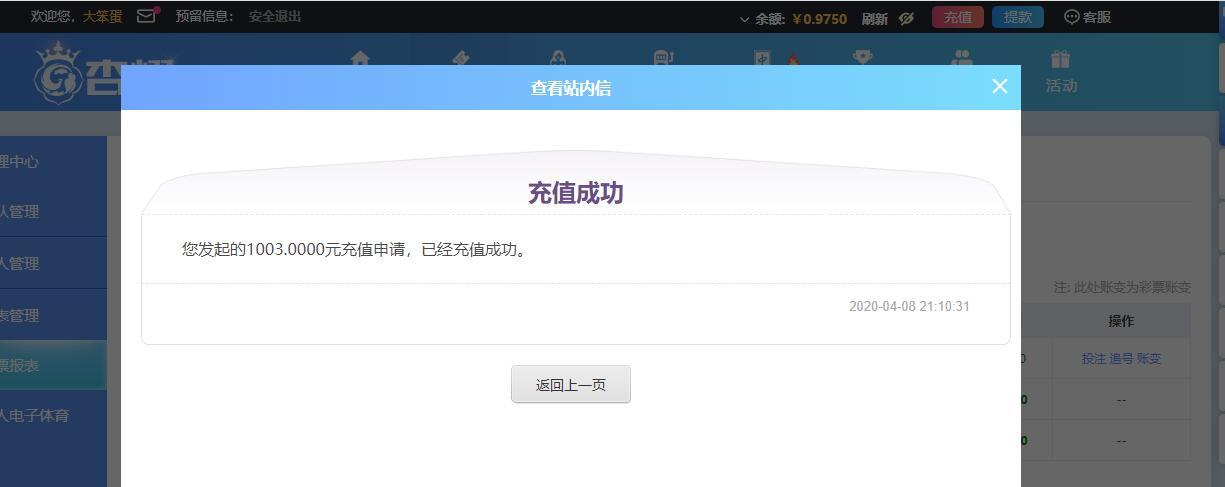Click the site crown logo

pos(59,73)
